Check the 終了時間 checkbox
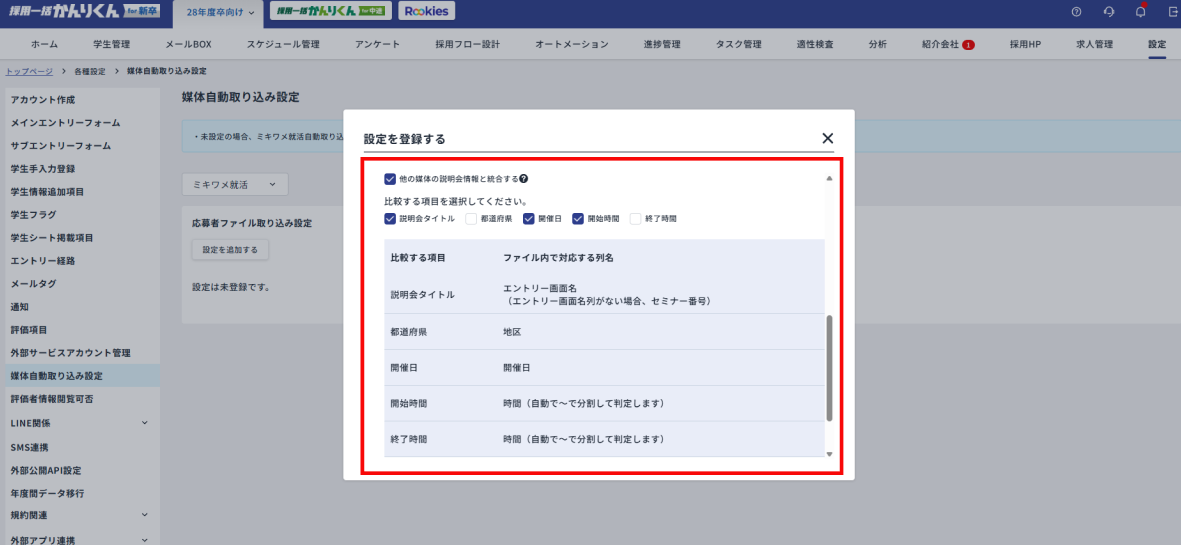1181x545 pixels. (x=635, y=218)
